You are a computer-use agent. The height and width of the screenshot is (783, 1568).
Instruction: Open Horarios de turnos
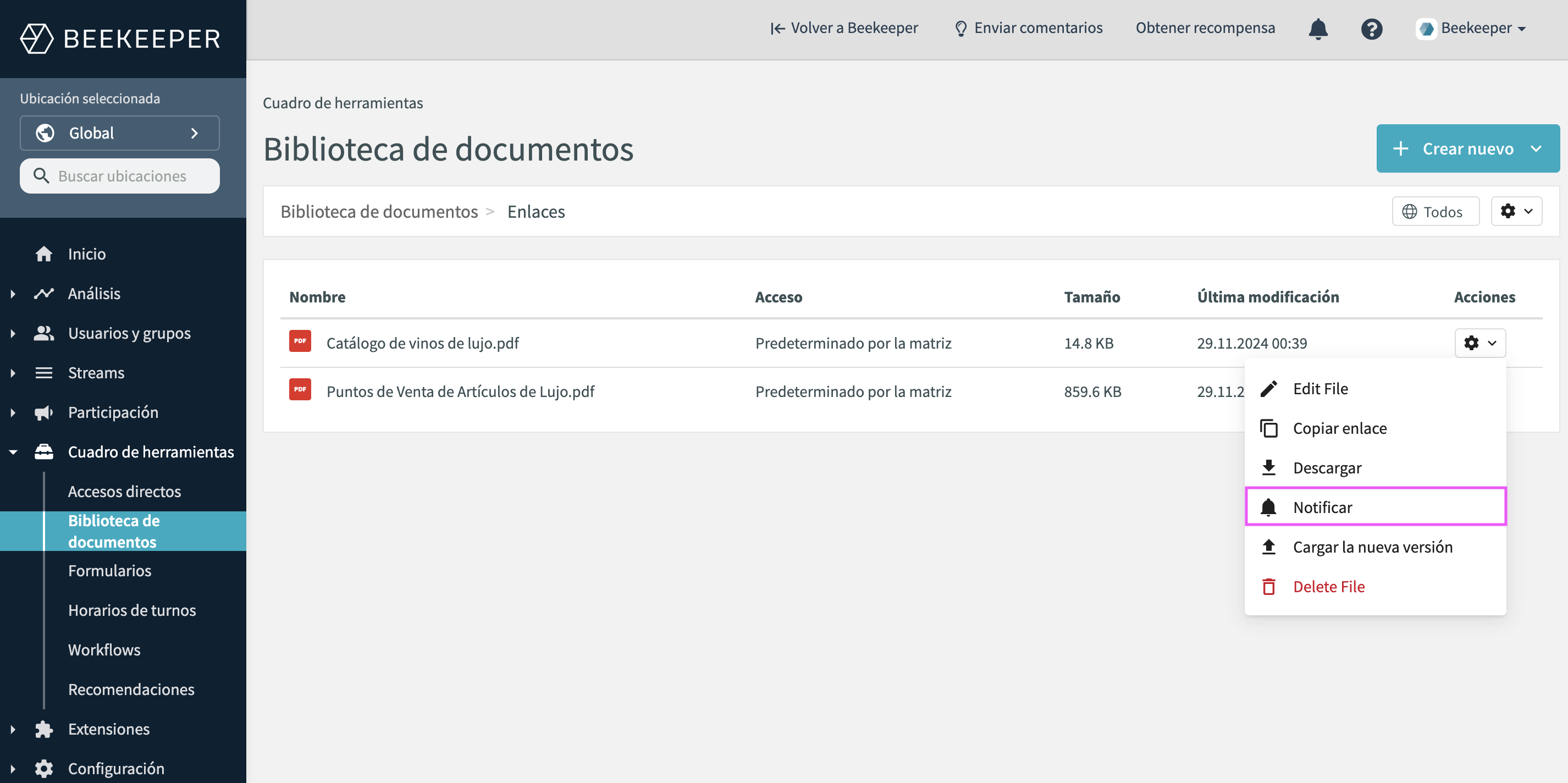pyautogui.click(x=131, y=610)
